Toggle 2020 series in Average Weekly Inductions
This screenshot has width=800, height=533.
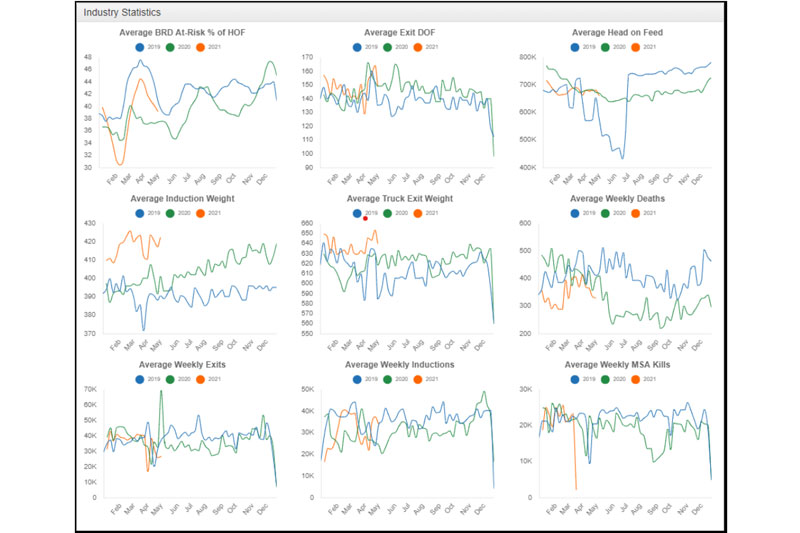pos(395,379)
